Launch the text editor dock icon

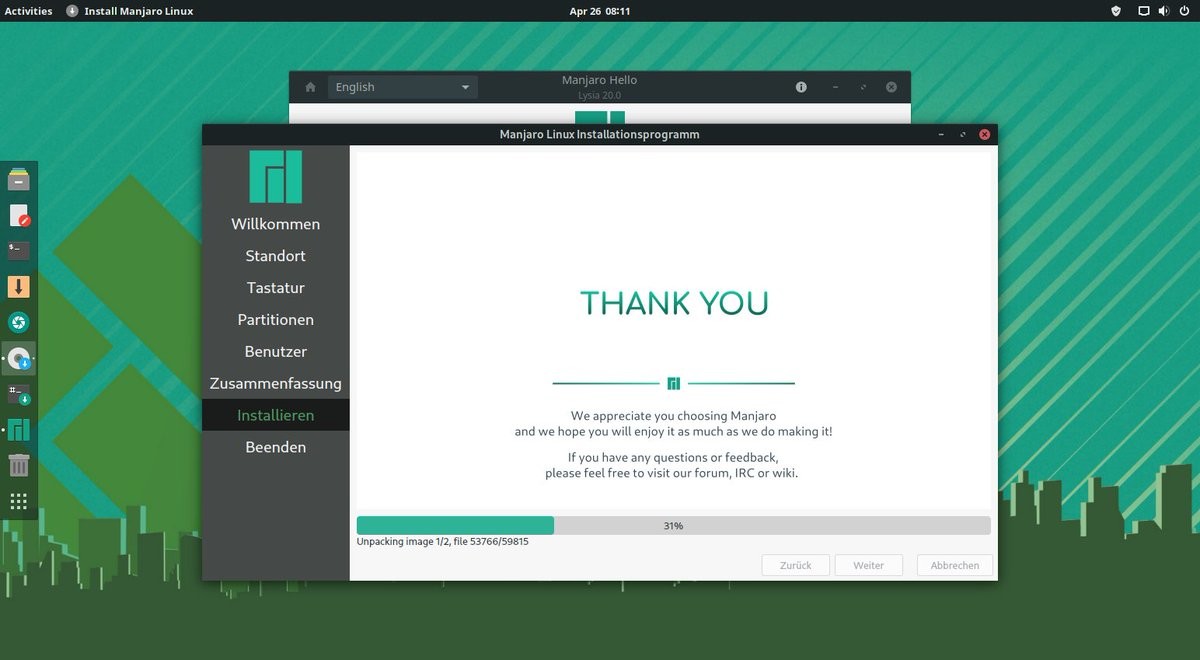[19, 215]
